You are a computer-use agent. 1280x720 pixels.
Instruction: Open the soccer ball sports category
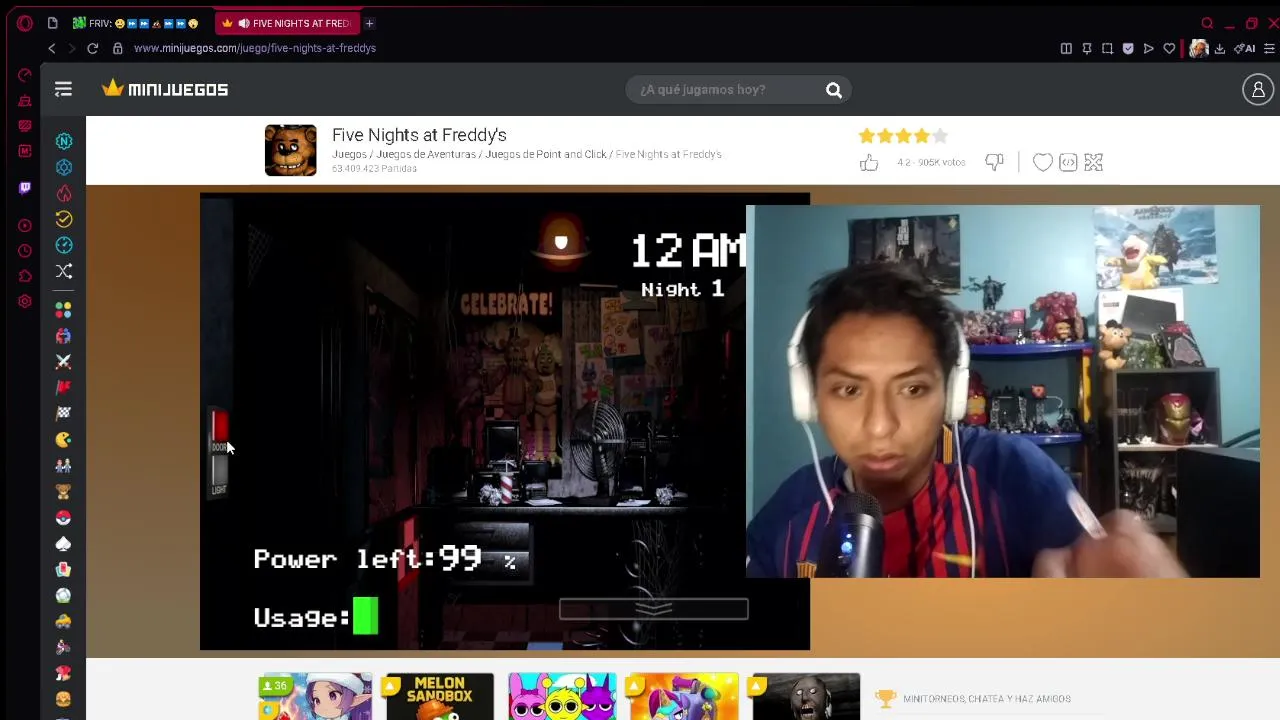coord(64,595)
